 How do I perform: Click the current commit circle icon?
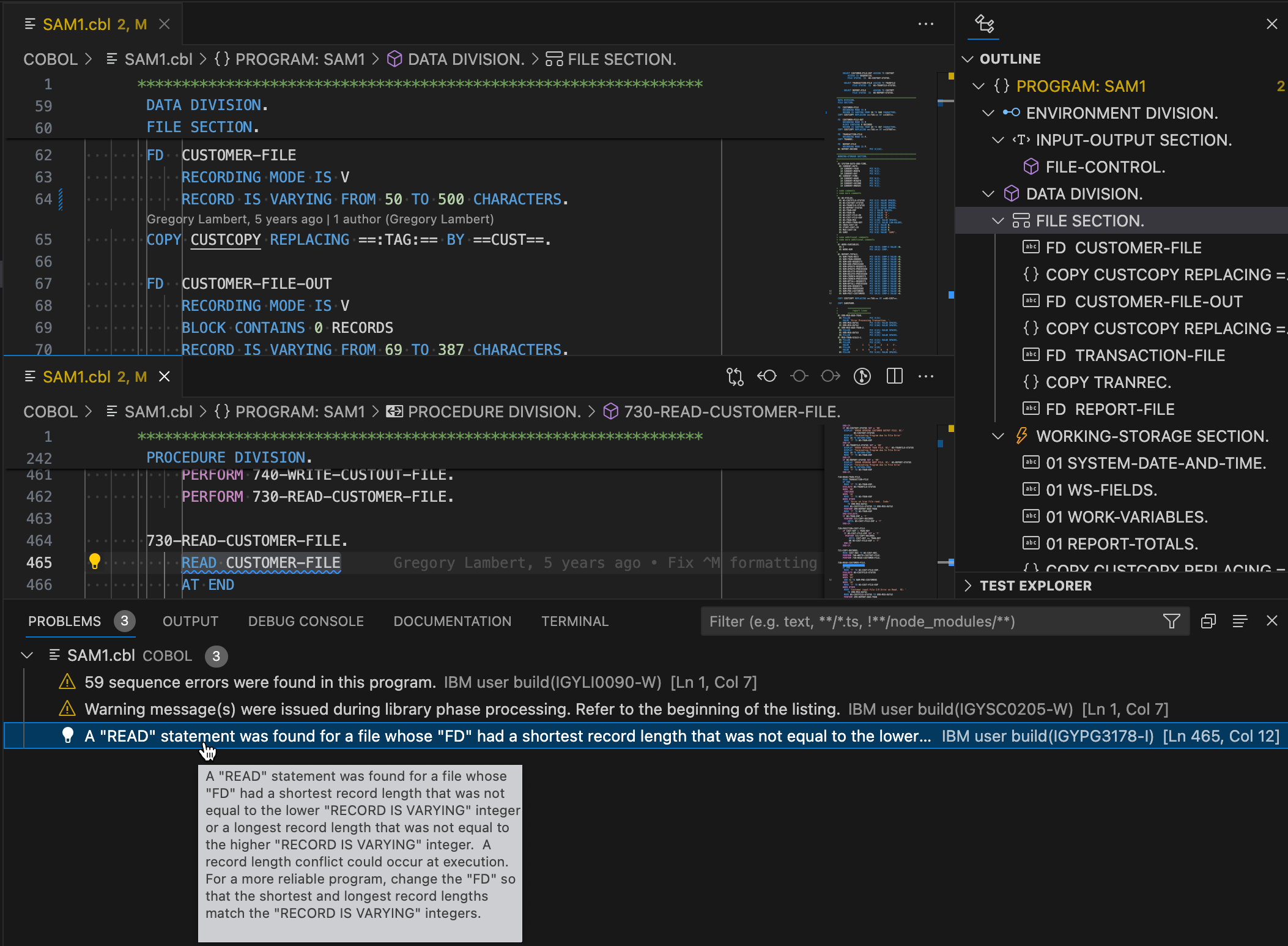[x=799, y=376]
